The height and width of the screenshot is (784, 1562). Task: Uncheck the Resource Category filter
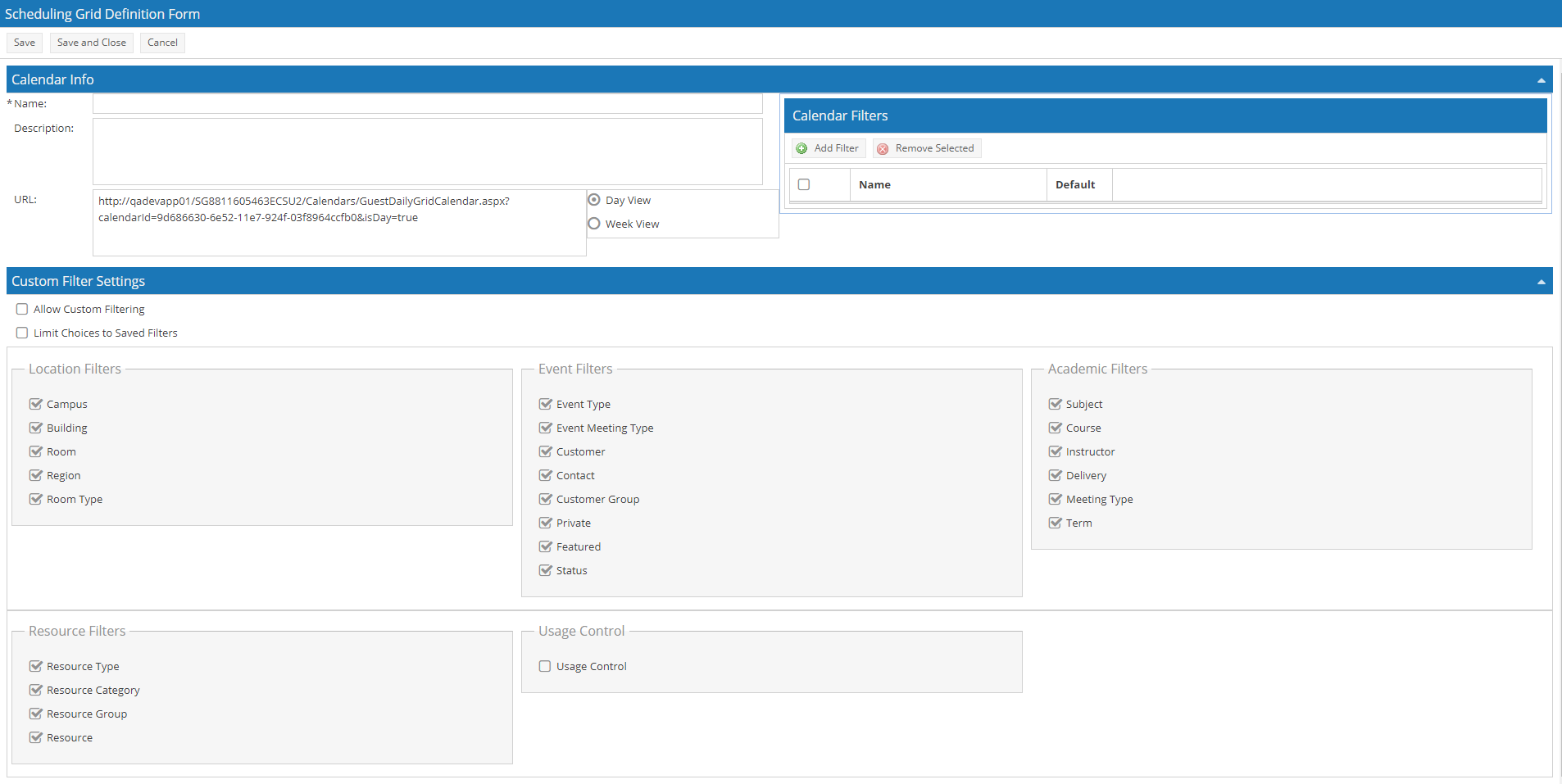tap(36, 690)
